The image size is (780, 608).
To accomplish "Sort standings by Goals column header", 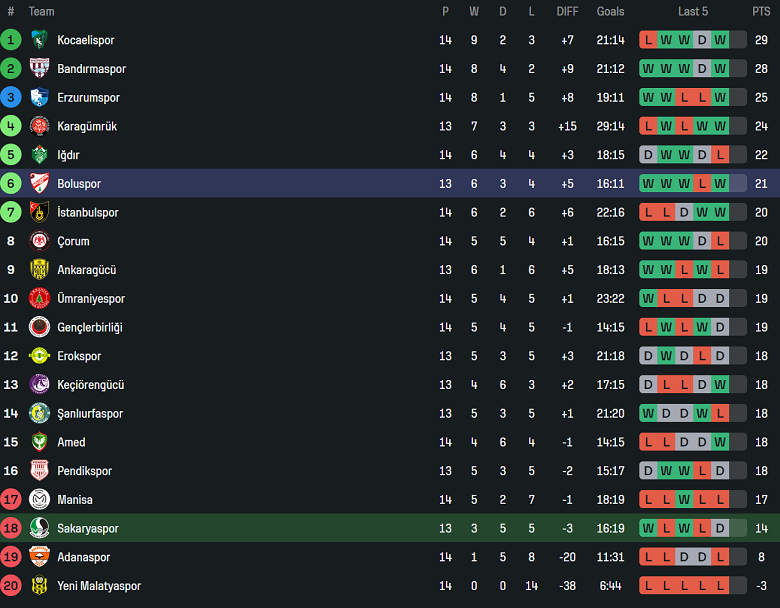I will [610, 12].
